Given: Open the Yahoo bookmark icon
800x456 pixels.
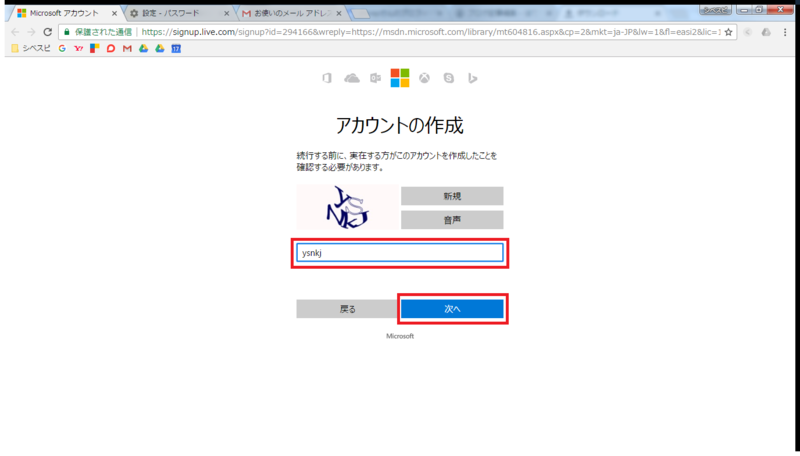Looking at the screenshot, I should (79, 48).
